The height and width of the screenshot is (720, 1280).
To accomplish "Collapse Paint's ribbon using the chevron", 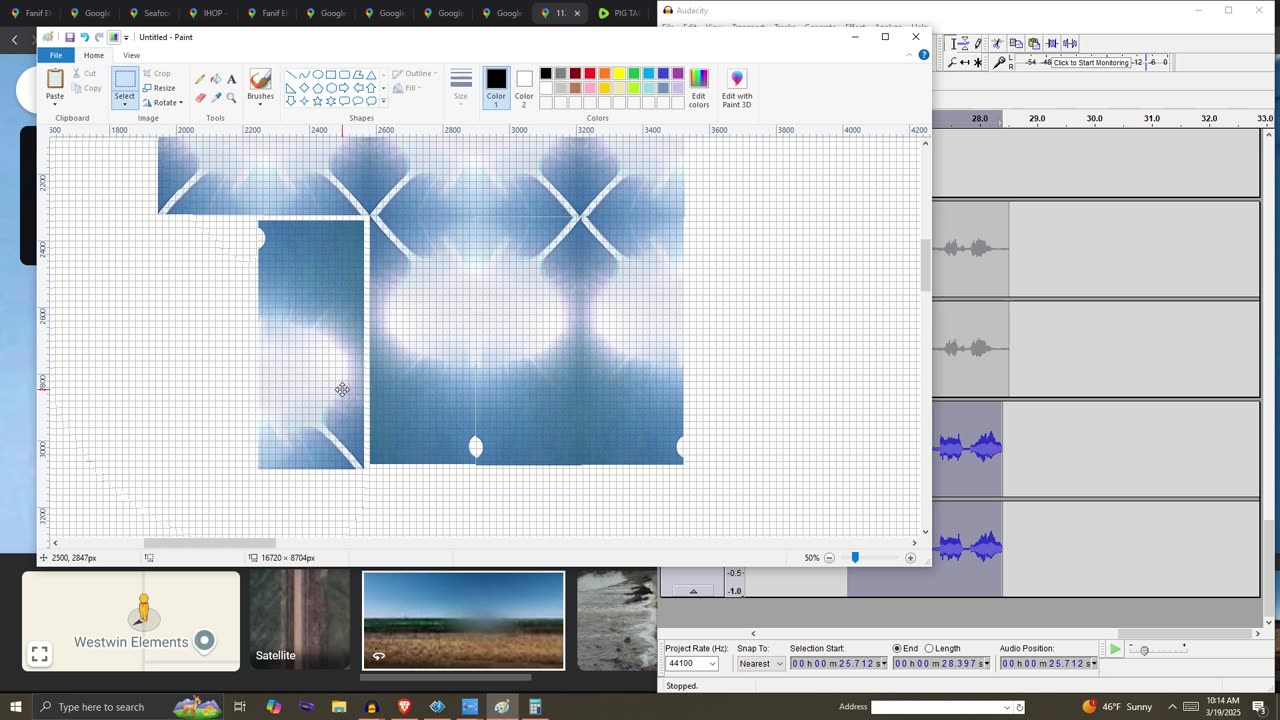I will point(909,55).
